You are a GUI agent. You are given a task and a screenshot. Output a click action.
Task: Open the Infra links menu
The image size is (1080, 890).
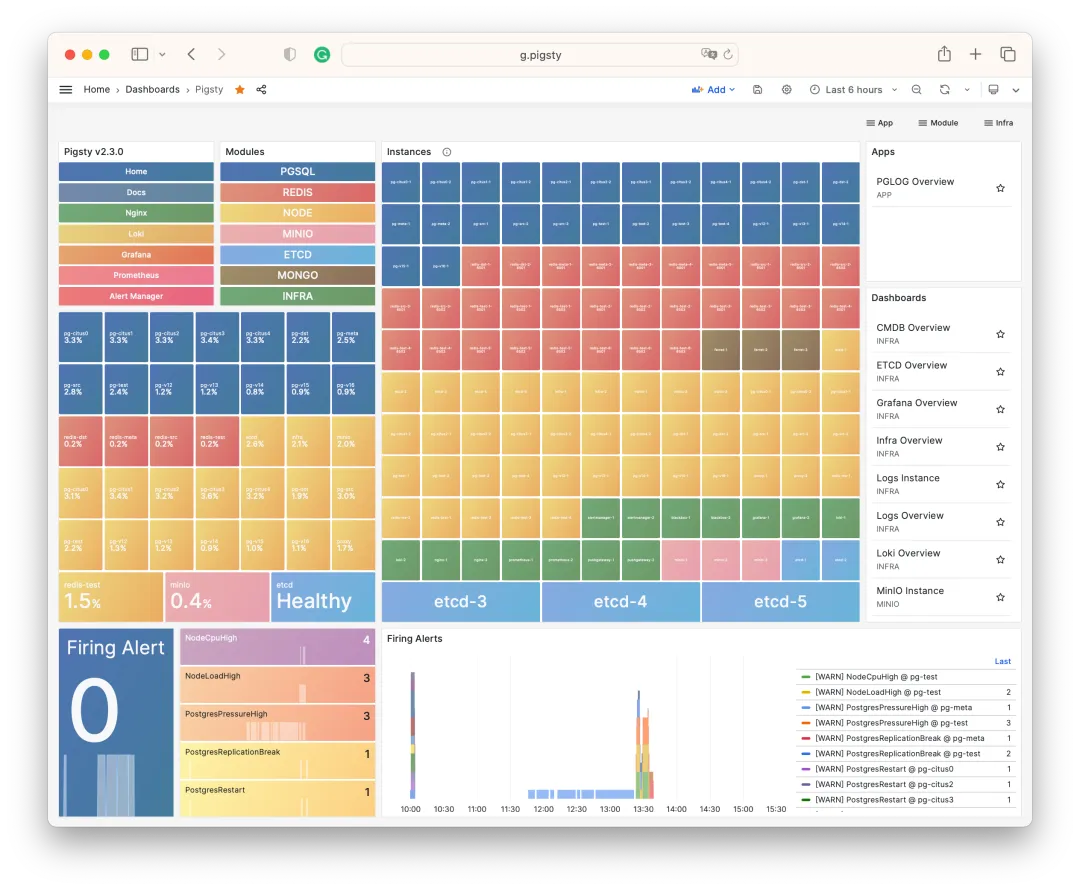998,123
